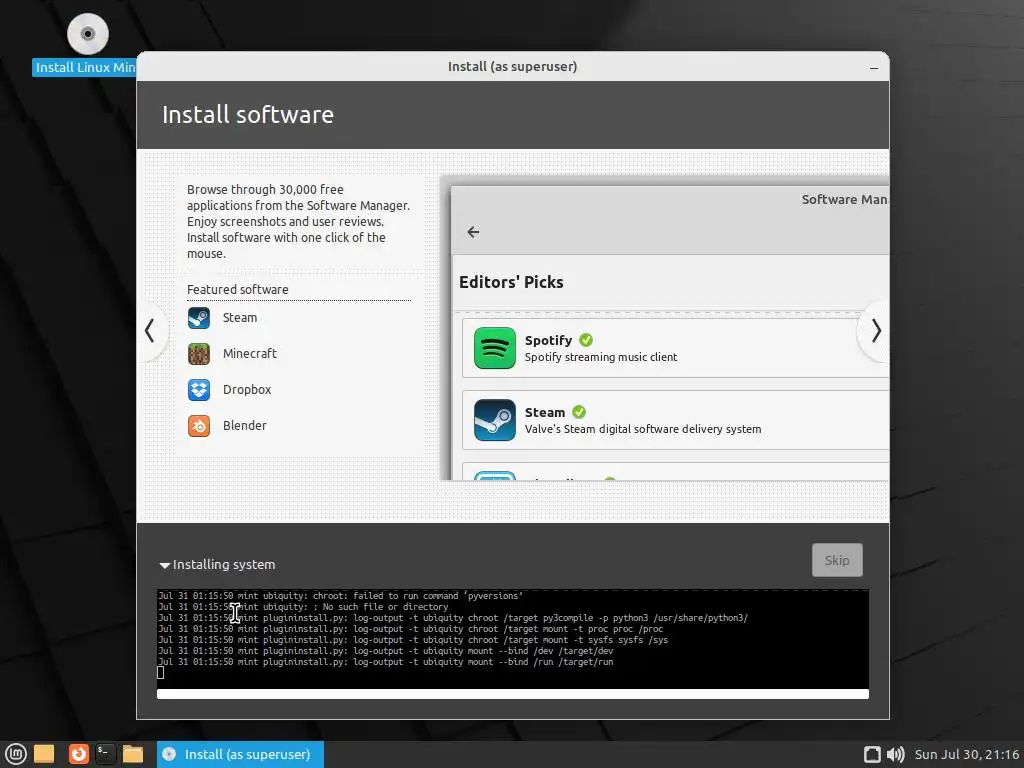The image size is (1024, 768).
Task: Go to the next slide with the right arrow
Action: (x=875, y=330)
